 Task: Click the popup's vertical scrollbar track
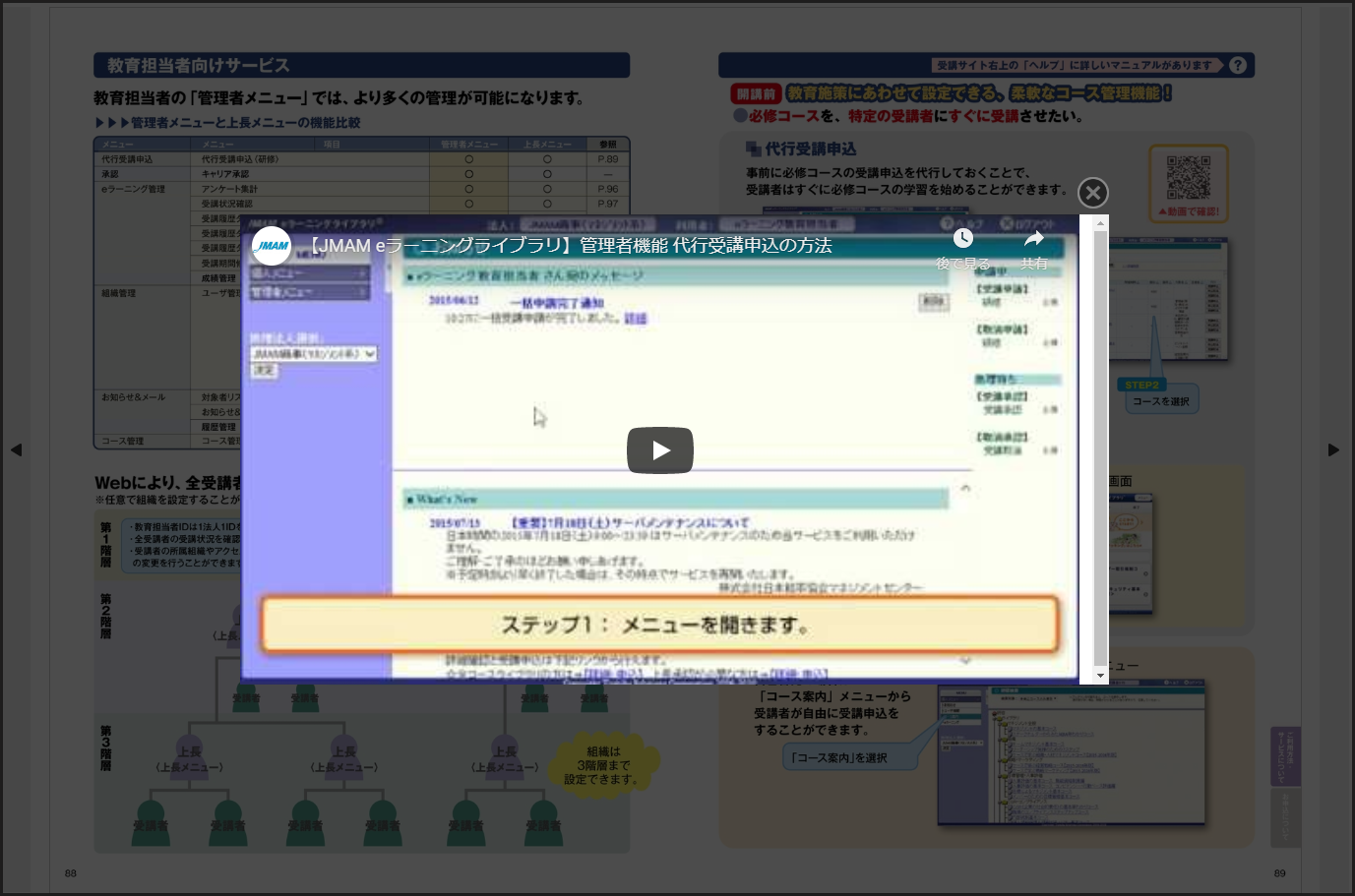click(x=1100, y=449)
